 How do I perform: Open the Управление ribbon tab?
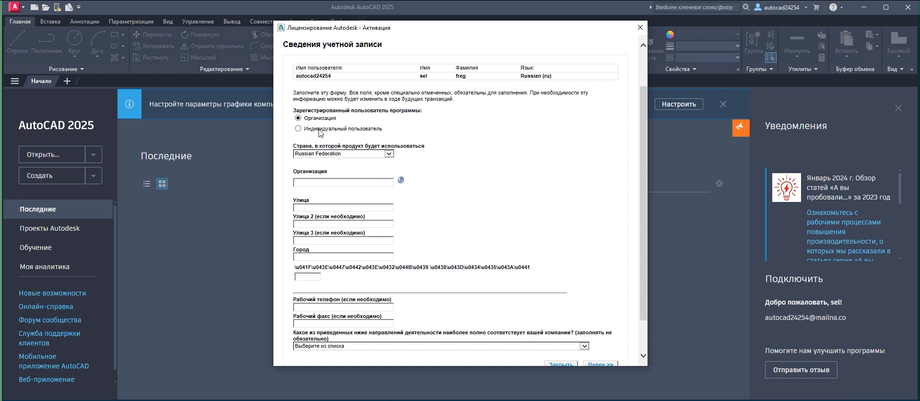[x=198, y=22]
